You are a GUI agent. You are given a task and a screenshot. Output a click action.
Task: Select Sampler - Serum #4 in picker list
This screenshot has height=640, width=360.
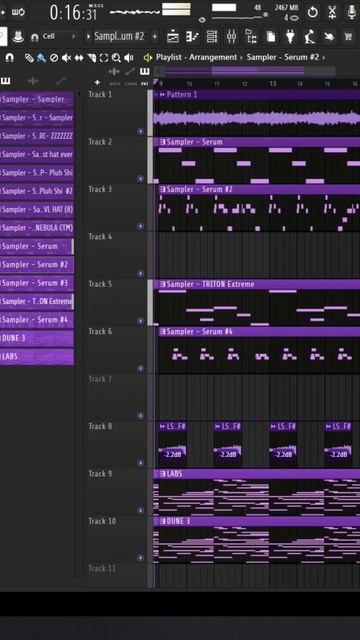tap(37, 320)
